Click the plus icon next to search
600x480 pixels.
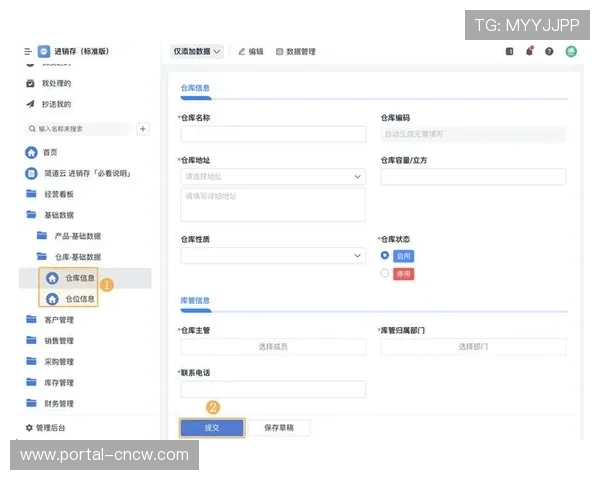[143, 129]
